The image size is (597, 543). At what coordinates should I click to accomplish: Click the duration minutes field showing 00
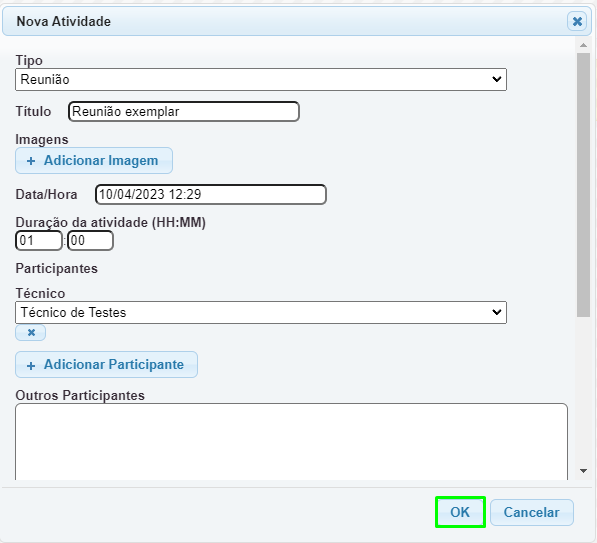pyautogui.click(x=90, y=241)
